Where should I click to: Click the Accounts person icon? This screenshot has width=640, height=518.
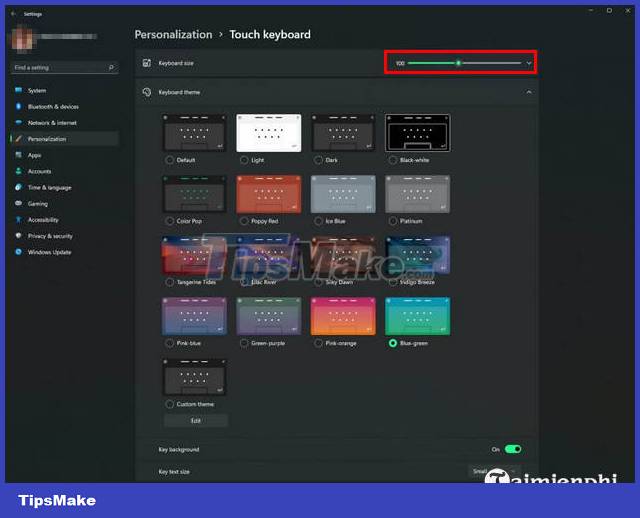click(18, 171)
